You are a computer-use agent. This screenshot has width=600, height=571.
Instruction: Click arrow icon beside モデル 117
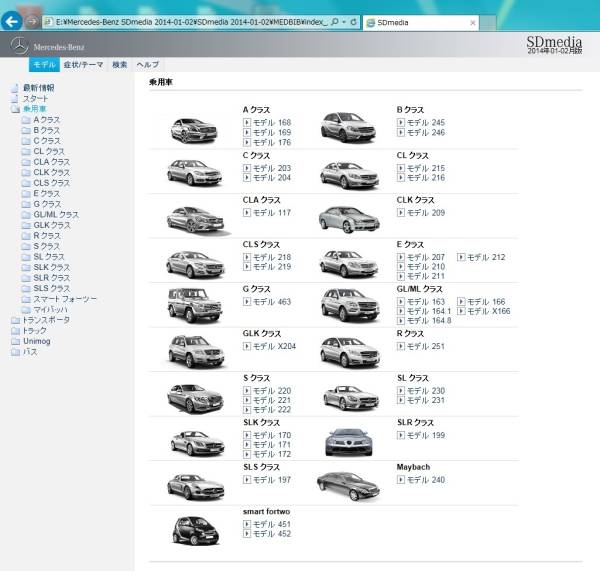pyautogui.click(x=247, y=212)
